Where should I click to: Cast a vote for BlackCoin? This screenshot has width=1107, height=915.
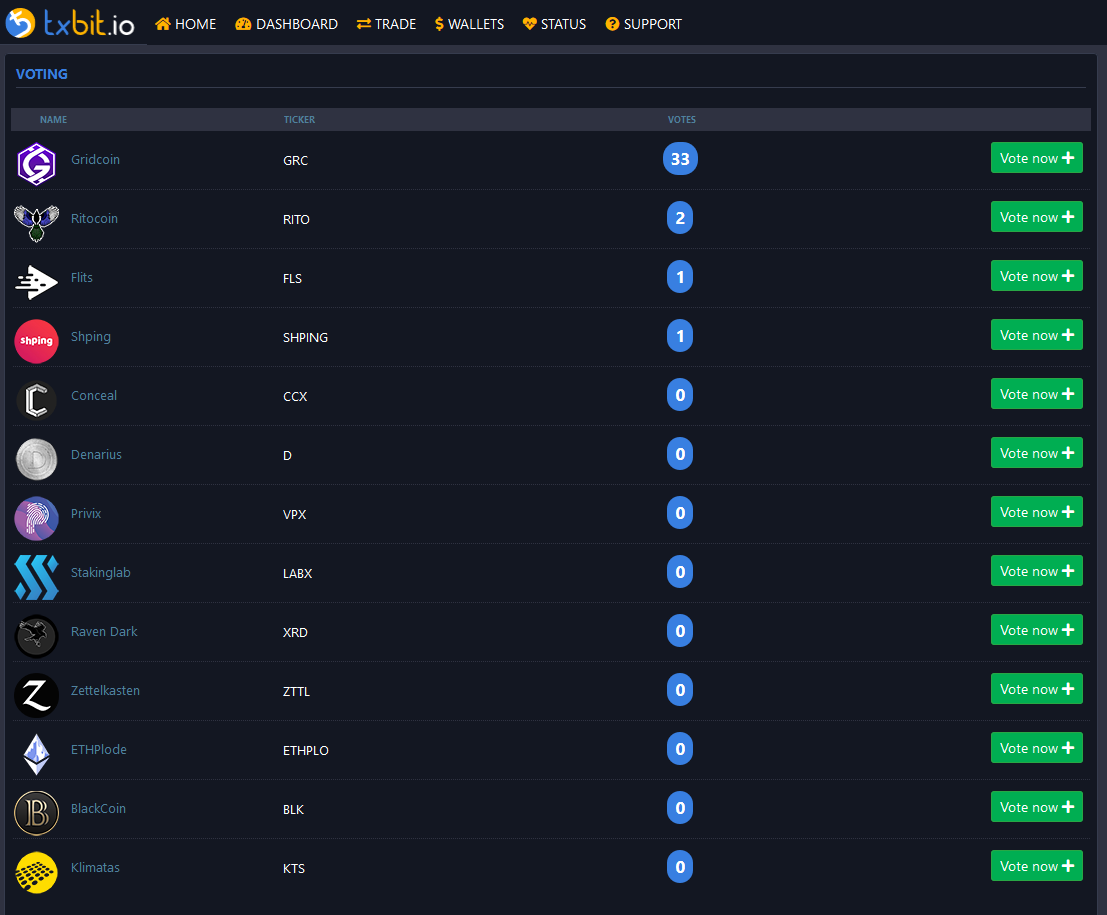(x=1036, y=807)
